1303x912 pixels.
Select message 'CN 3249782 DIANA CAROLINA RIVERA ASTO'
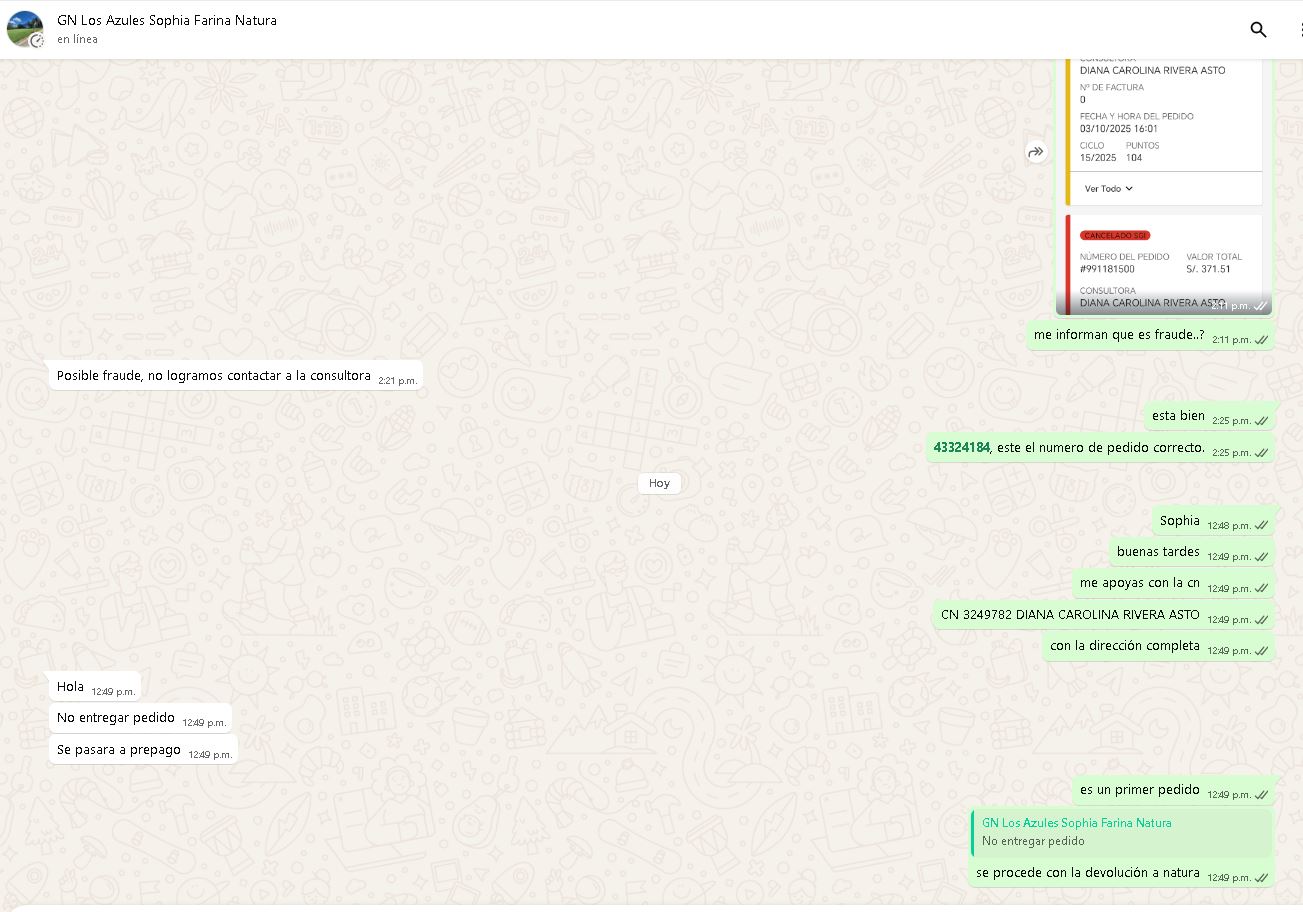[1105, 615]
